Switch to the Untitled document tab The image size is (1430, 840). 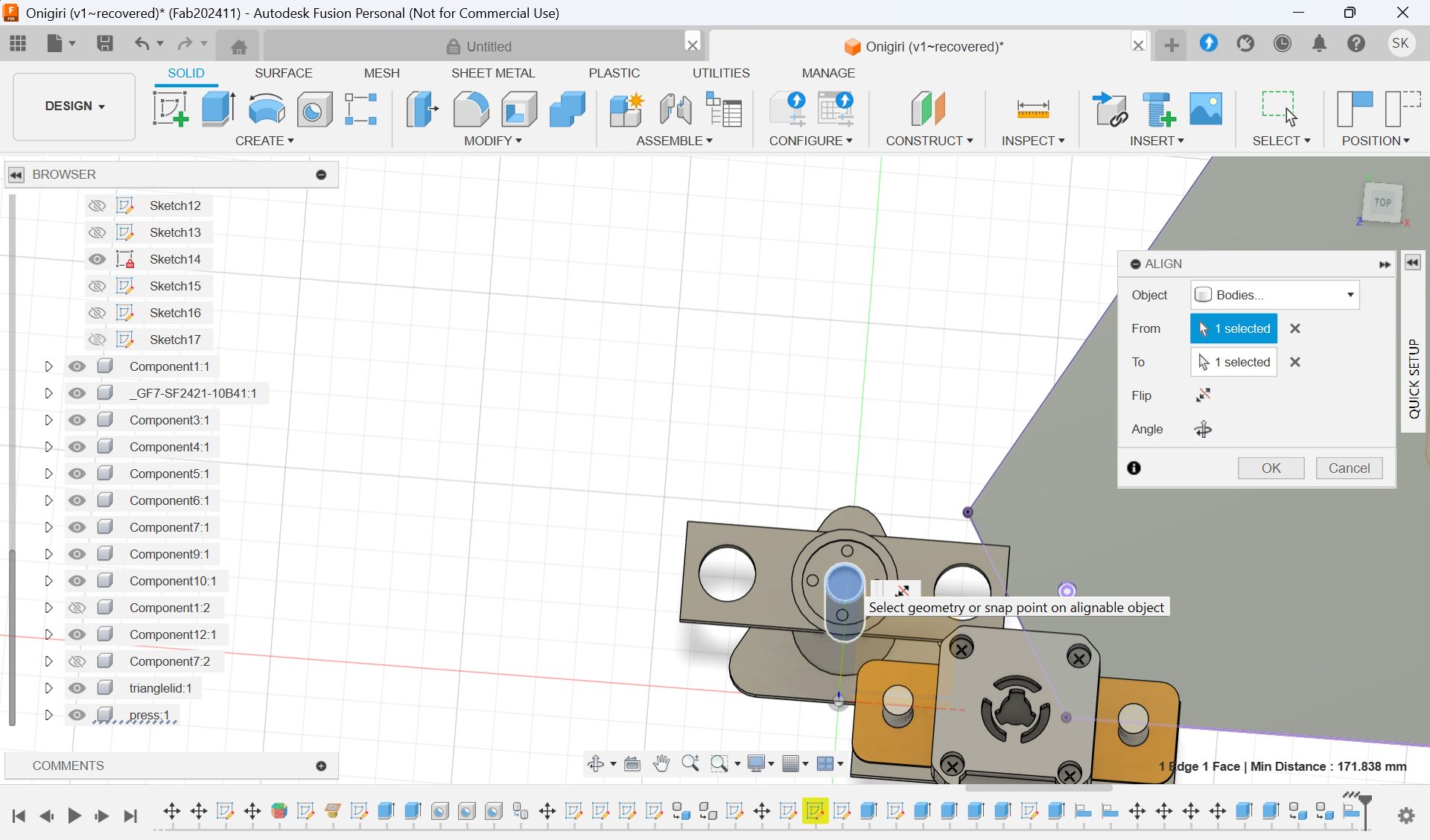click(x=480, y=46)
